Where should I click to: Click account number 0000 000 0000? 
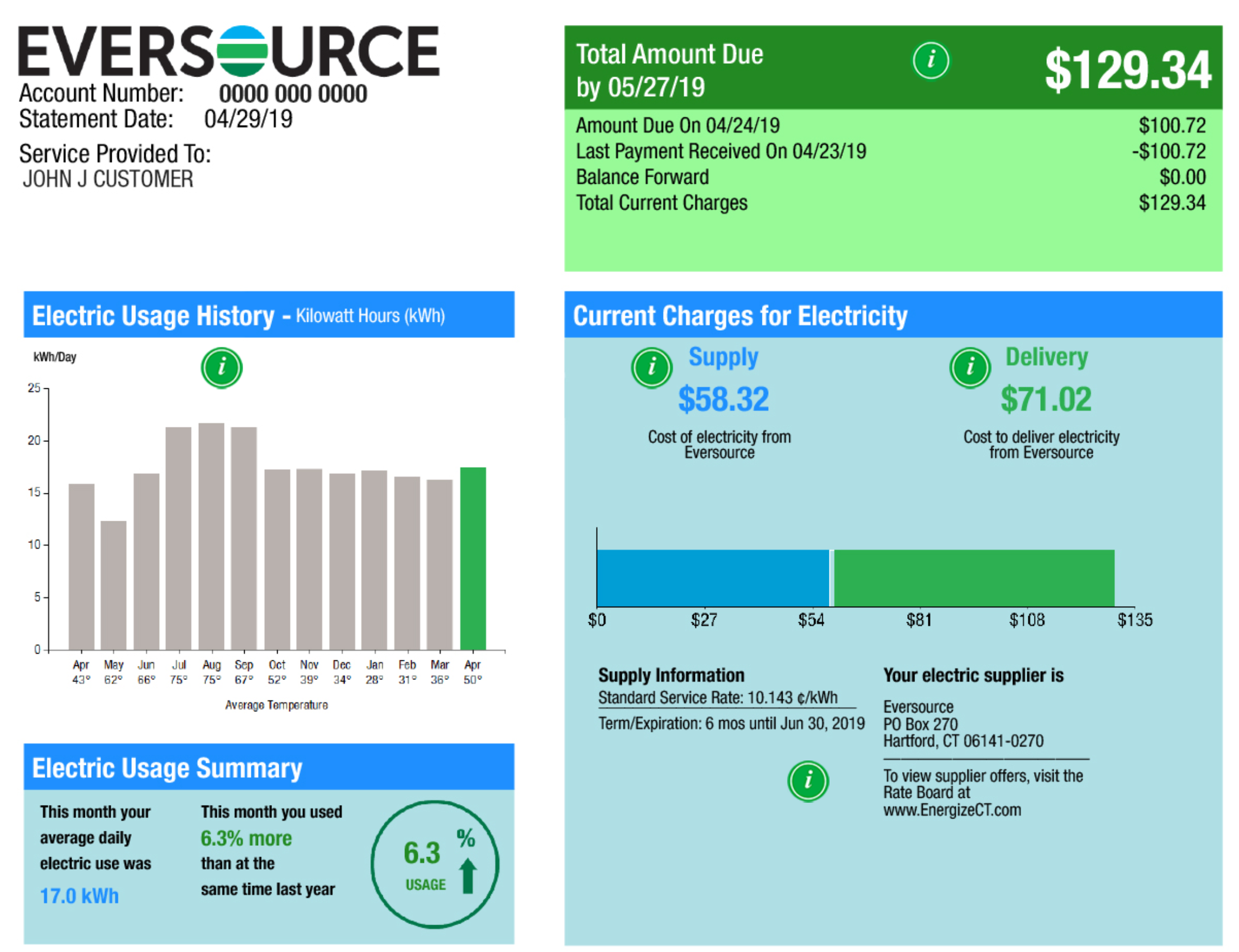[293, 94]
